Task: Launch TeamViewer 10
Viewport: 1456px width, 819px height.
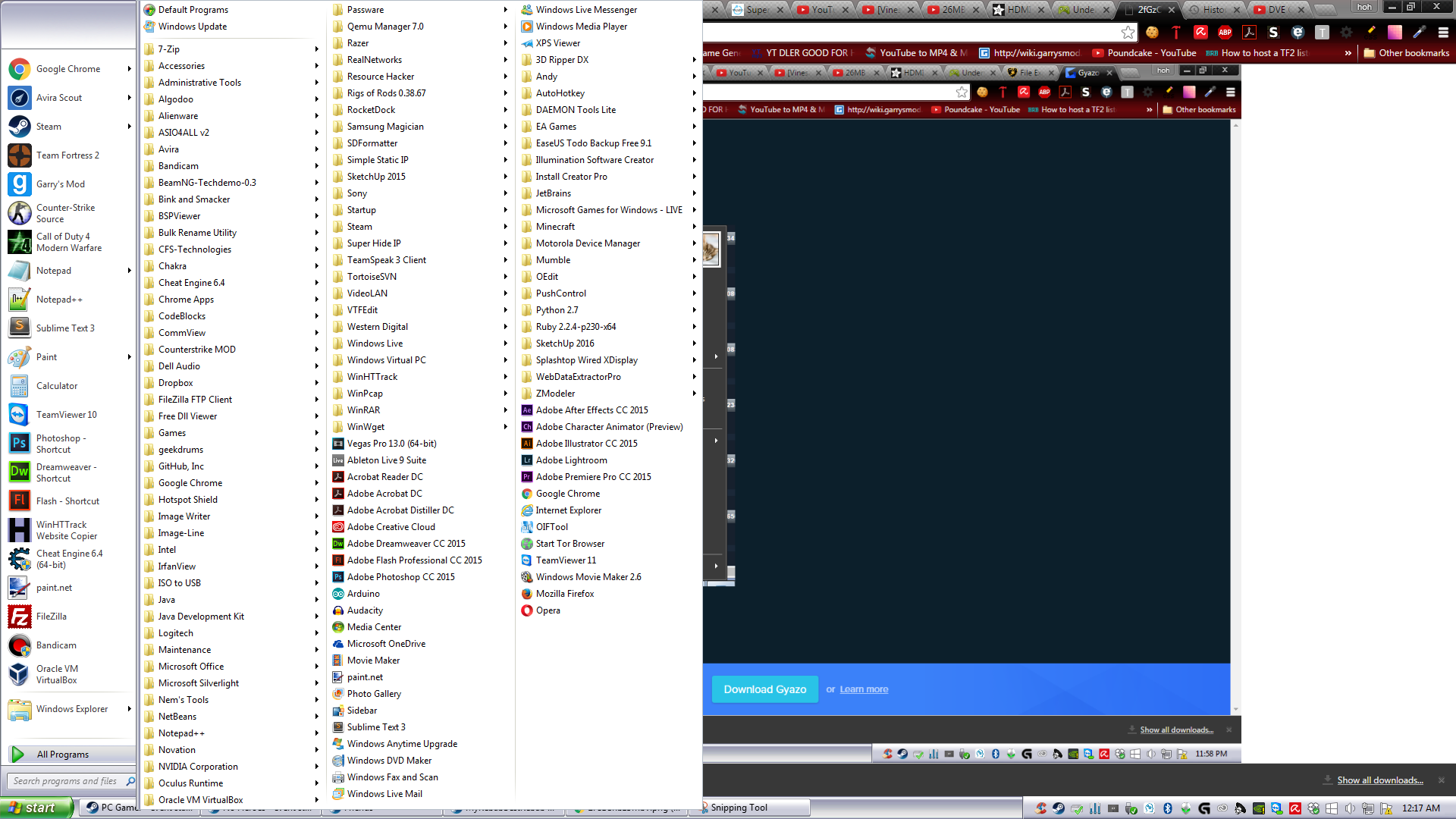Action: point(67,415)
